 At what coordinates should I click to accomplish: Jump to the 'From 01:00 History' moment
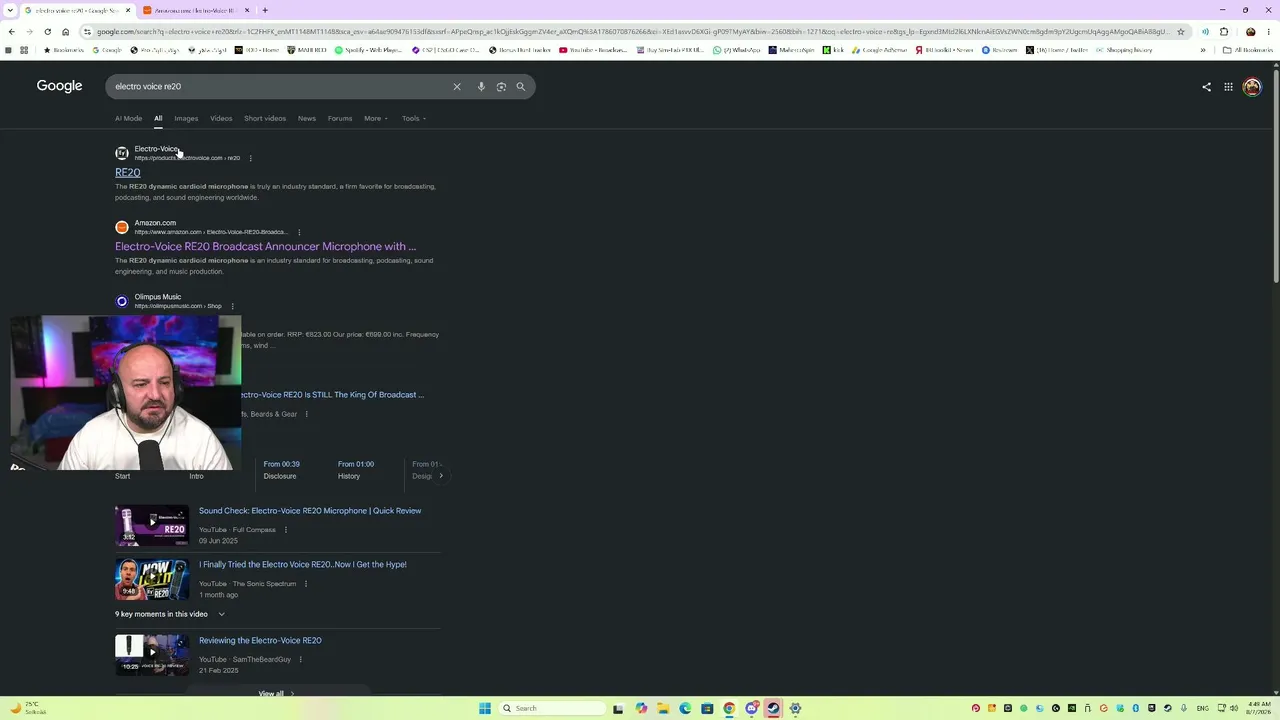tap(356, 470)
